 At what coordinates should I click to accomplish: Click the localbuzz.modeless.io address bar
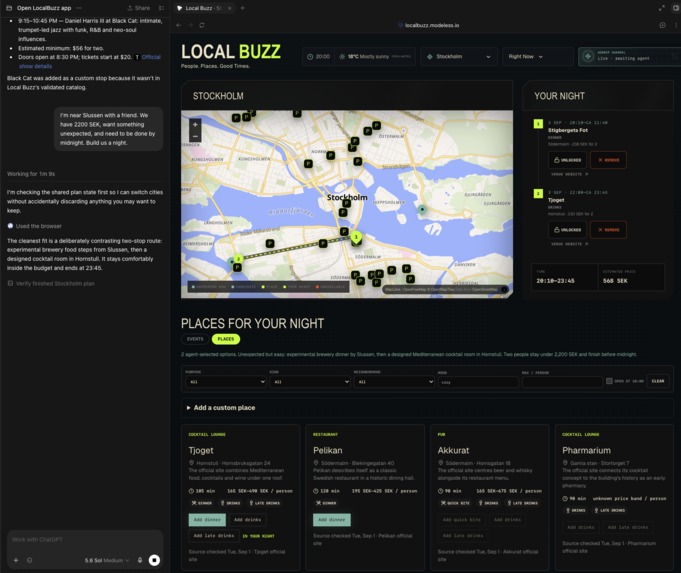click(428, 25)
